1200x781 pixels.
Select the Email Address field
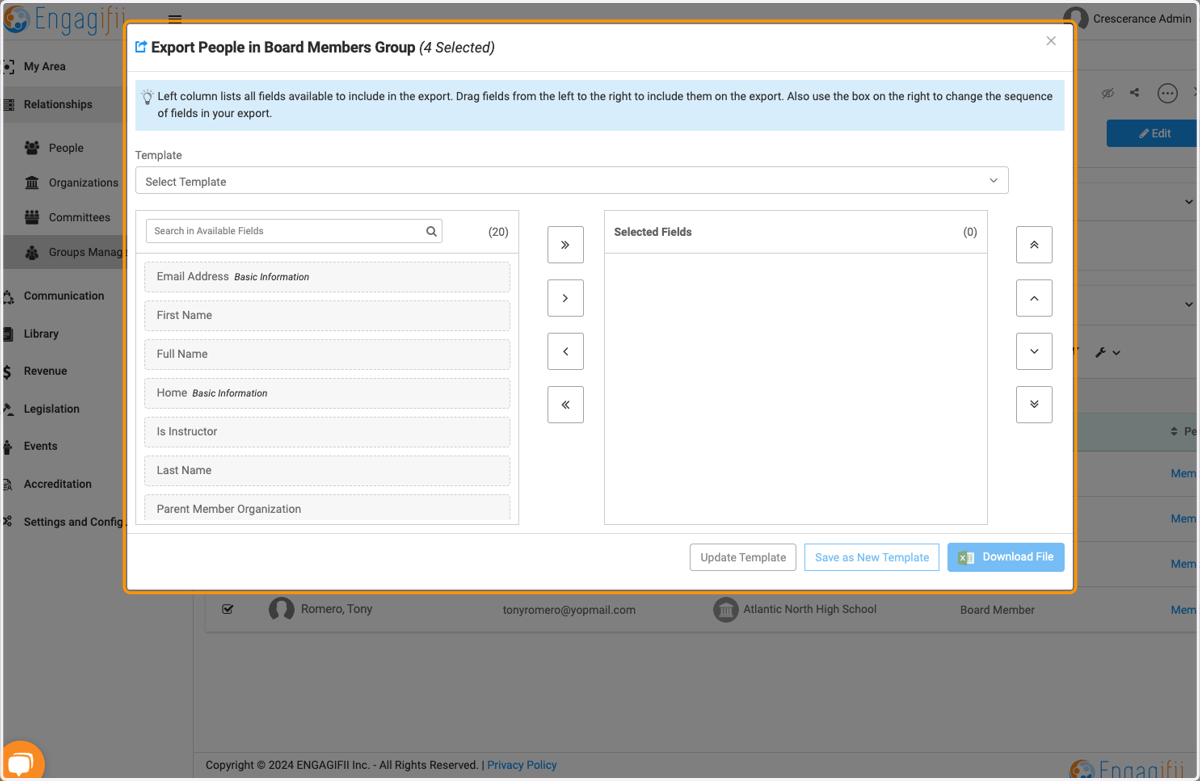point(327,277)
